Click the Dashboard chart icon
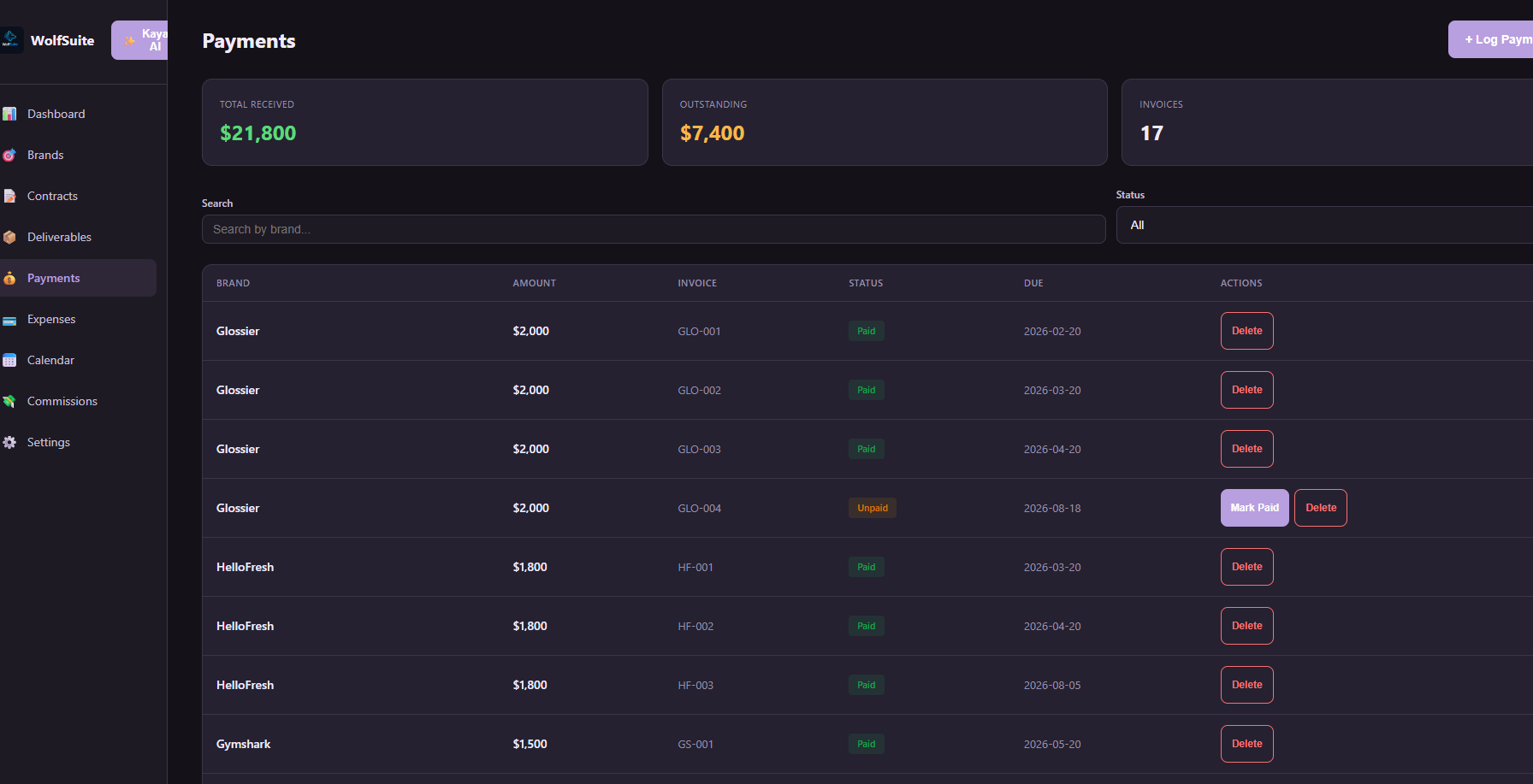 pyautogui.click(x=9, y=114)
